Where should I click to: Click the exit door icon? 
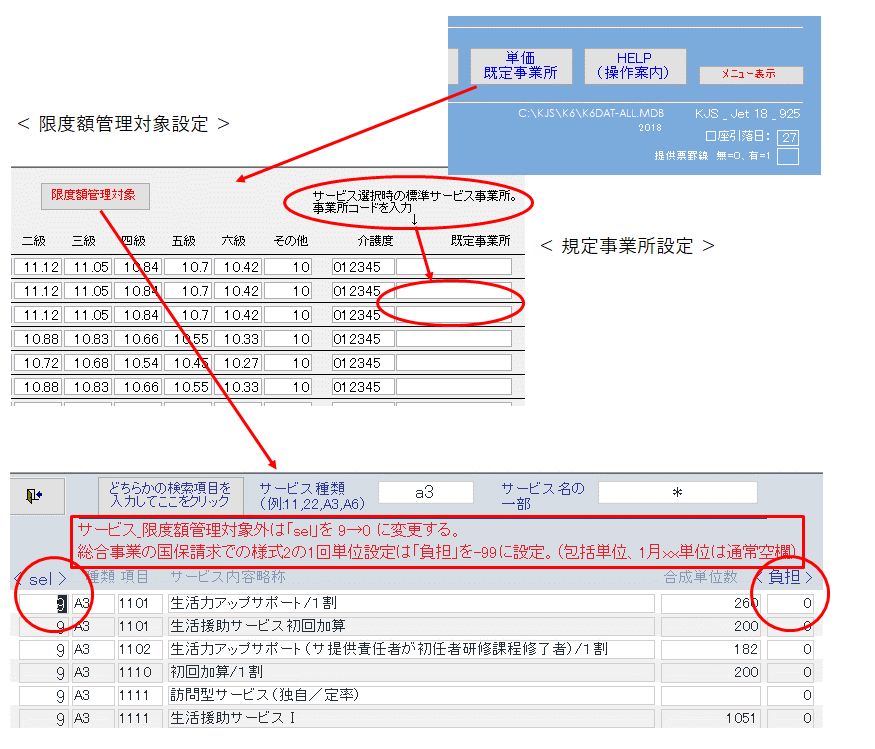click(x=34, y=494)
